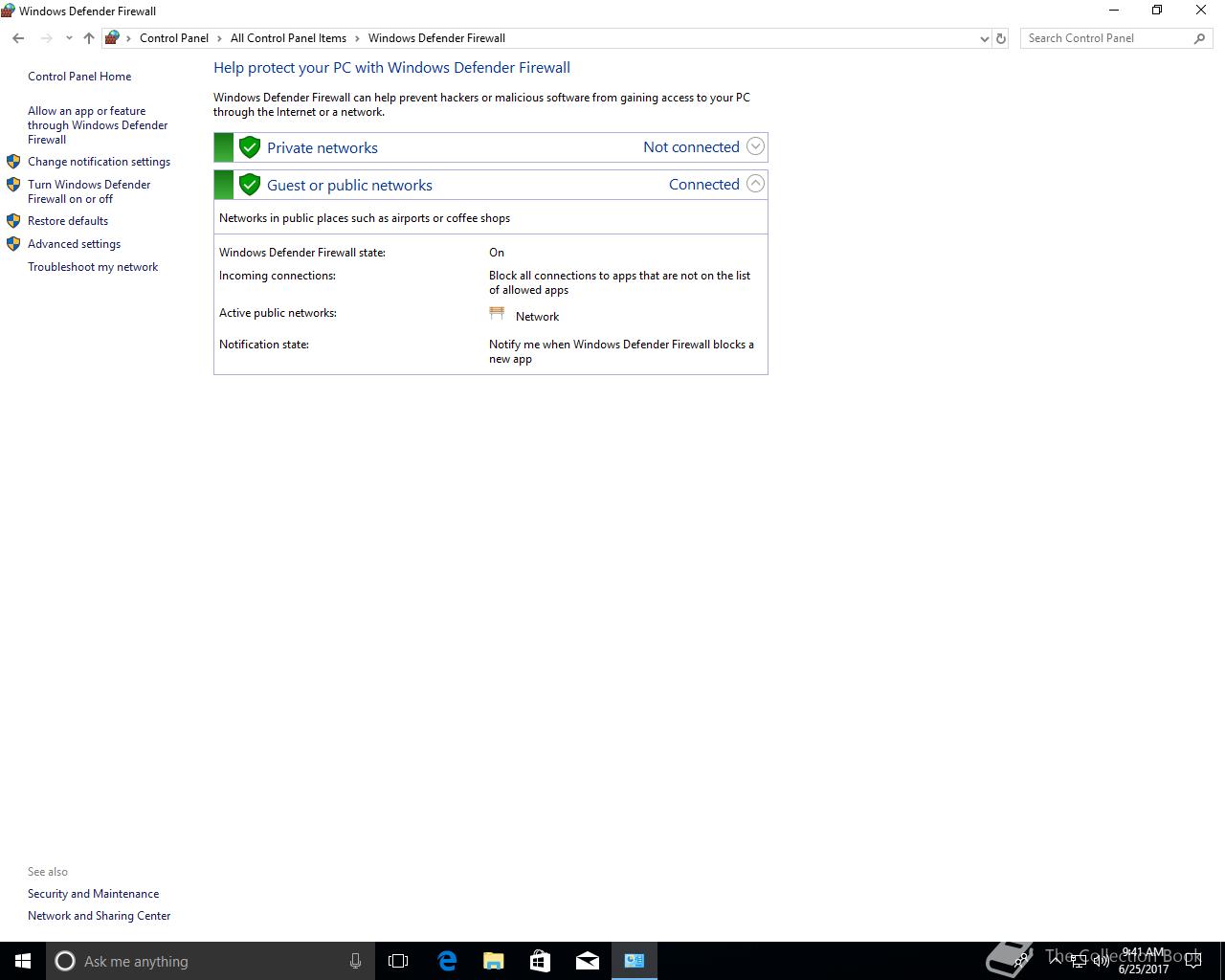Click the search magnifier icon
The height and width of the screenshot is (980, 1225).
click(1199, 38)
